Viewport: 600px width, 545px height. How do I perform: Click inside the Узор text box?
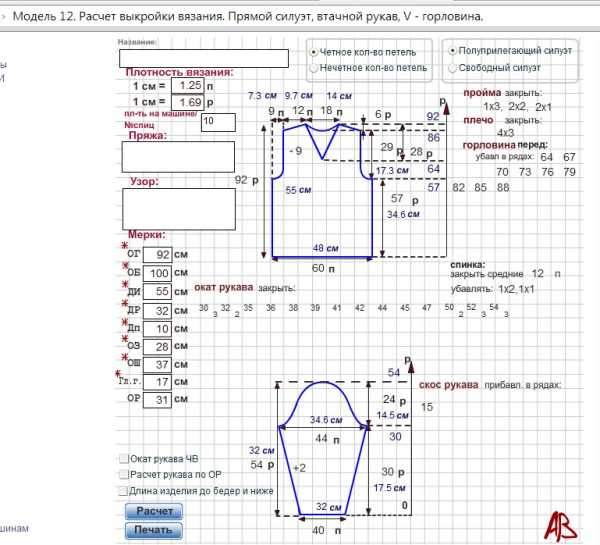pos(177,210)
